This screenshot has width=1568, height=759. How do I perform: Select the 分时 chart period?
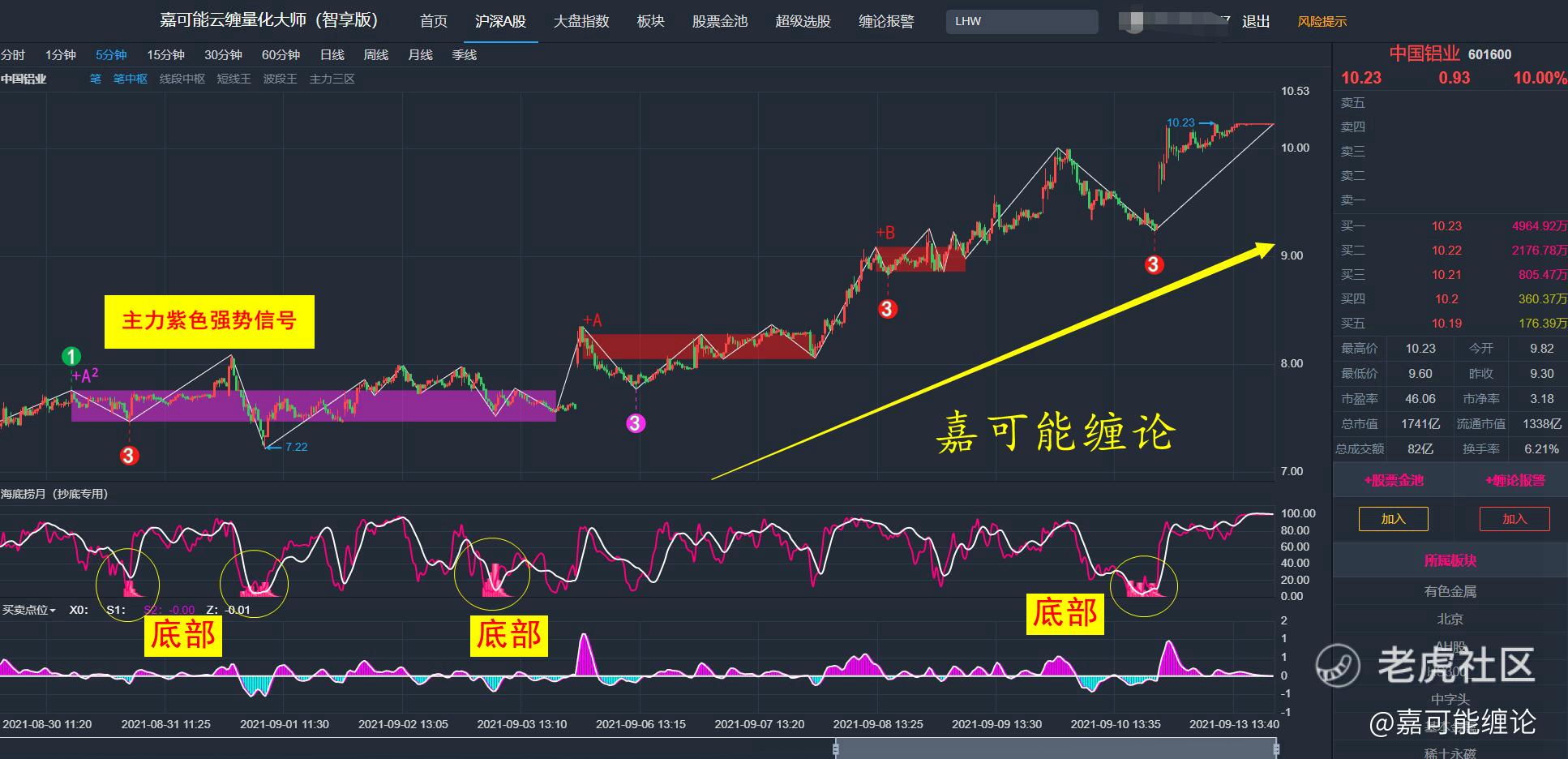pos(13,54)
